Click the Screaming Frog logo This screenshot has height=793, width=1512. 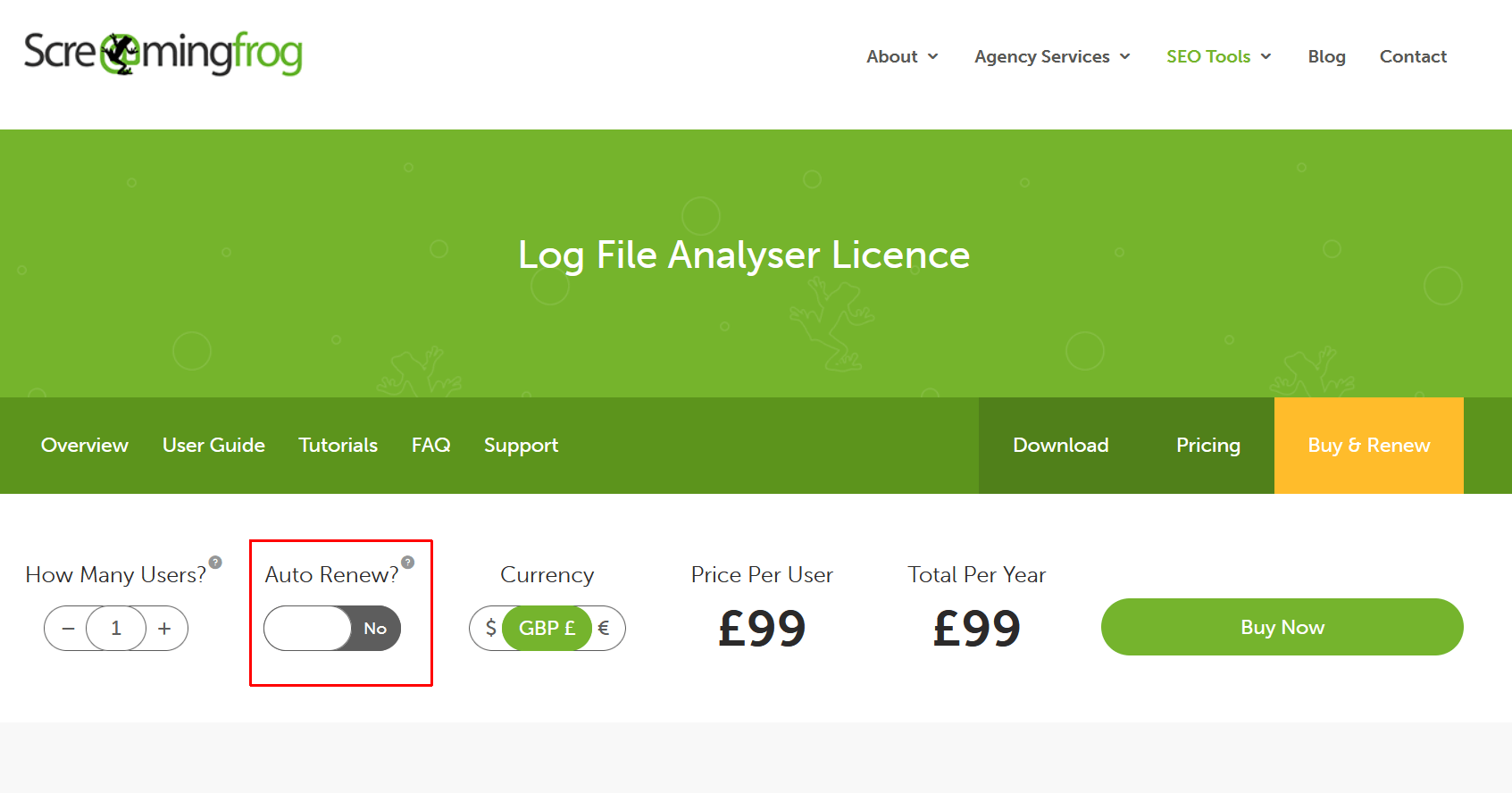[163, 54]
